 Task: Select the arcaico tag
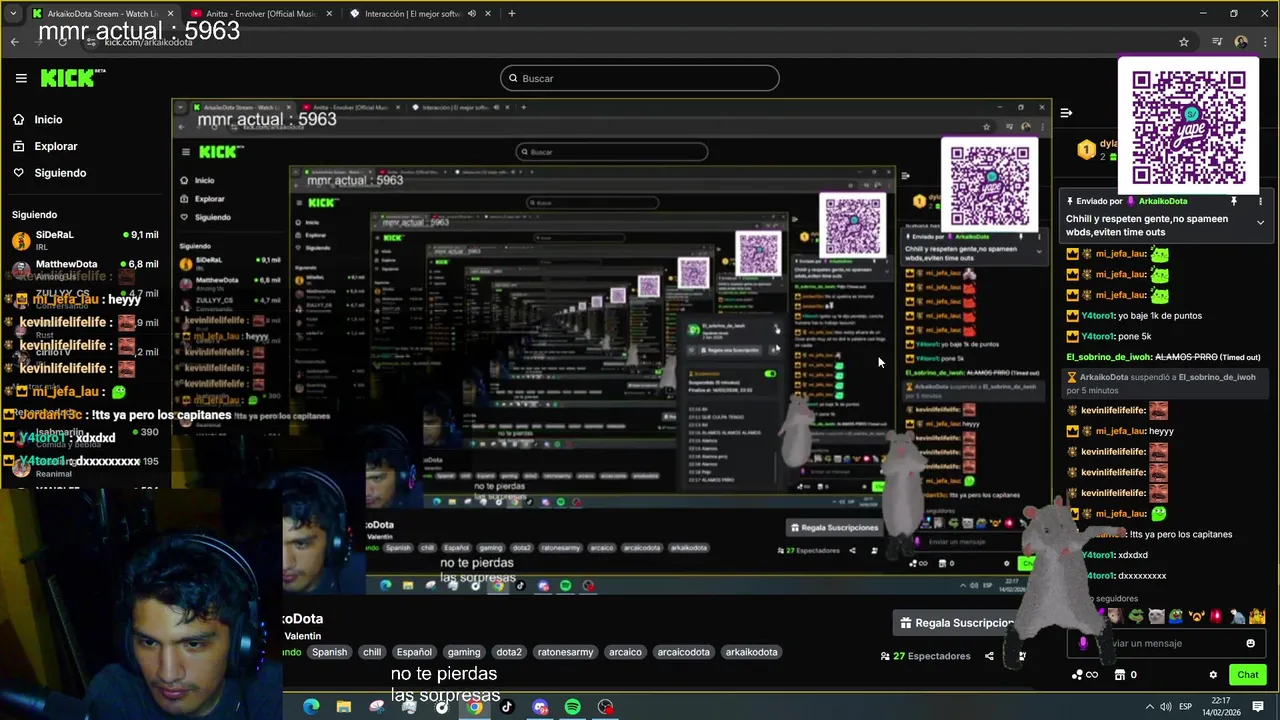pyautogui.click(x=625, y=652)
